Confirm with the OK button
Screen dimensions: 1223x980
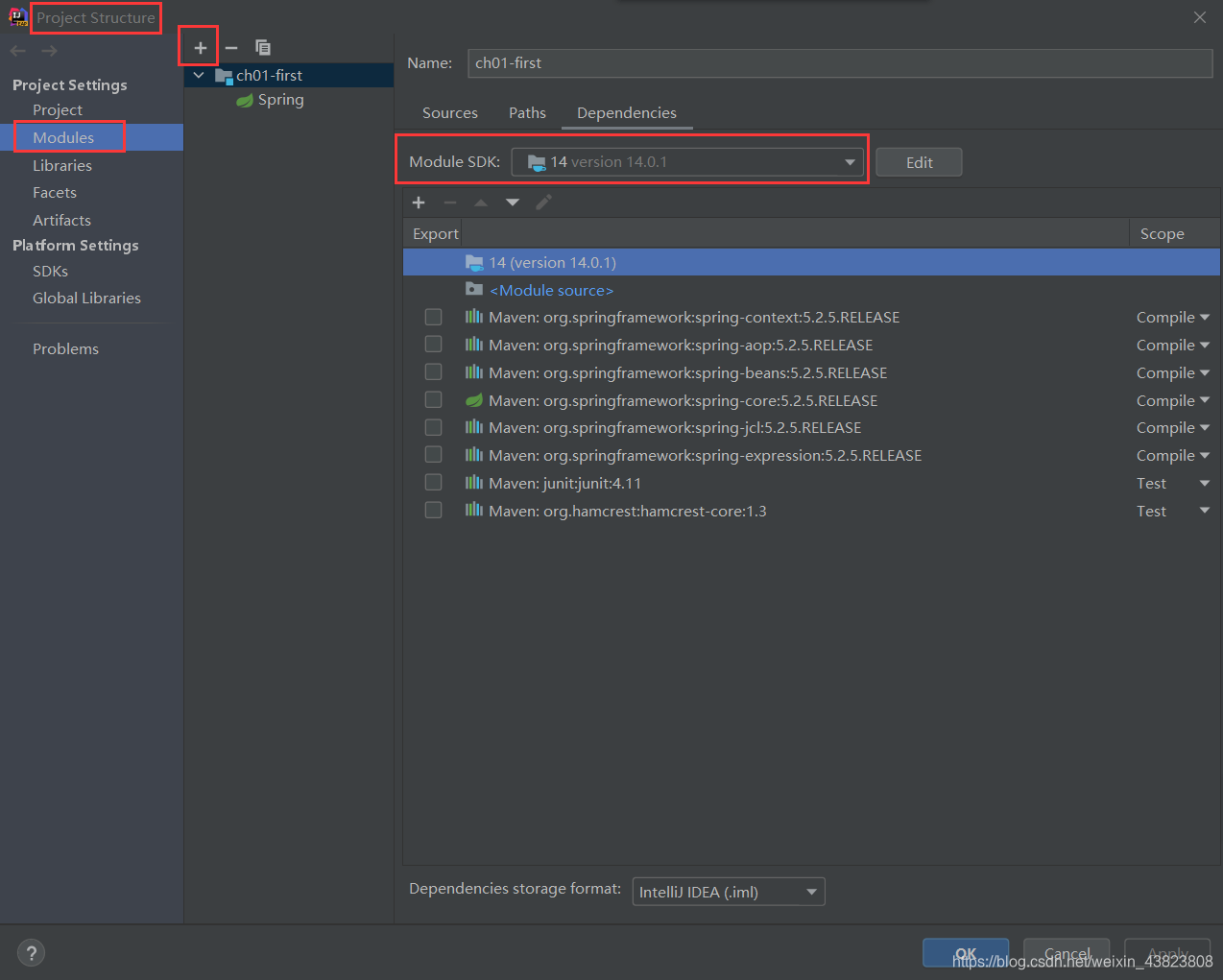tap(966, 953)
